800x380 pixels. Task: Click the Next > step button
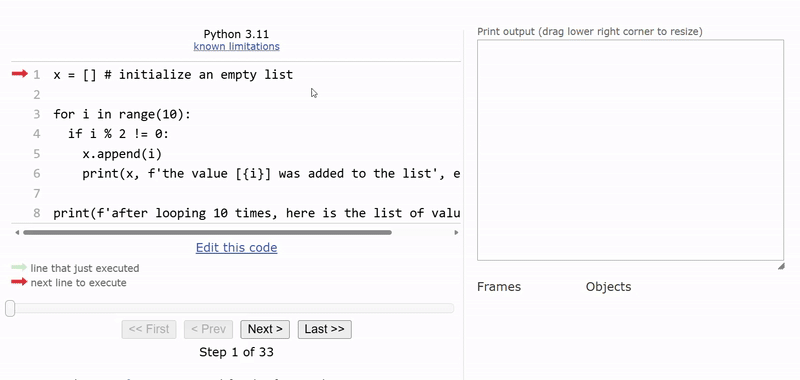point(265,330)
